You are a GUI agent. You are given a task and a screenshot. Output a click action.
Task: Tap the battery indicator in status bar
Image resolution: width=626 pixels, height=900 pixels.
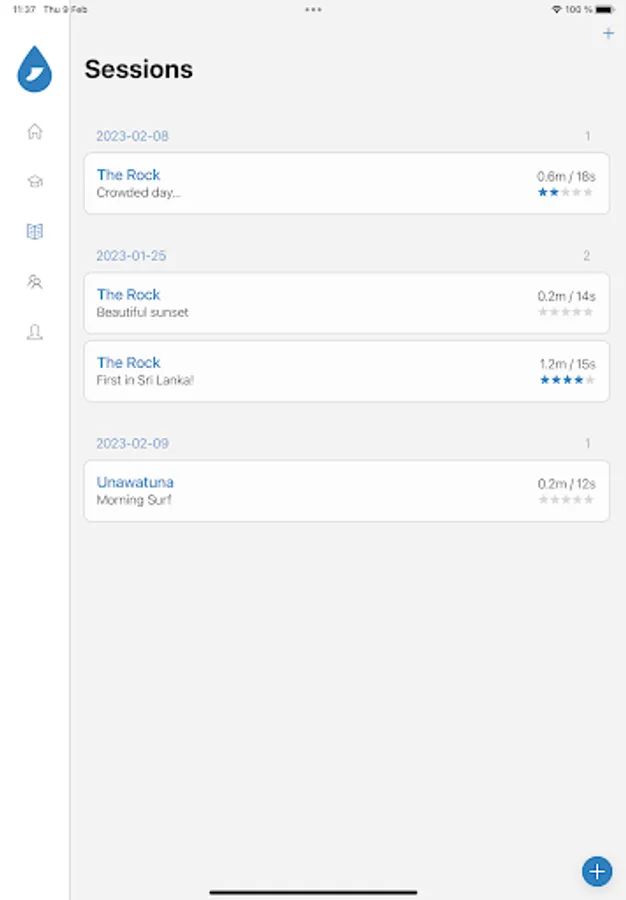[x=609, y=9]
